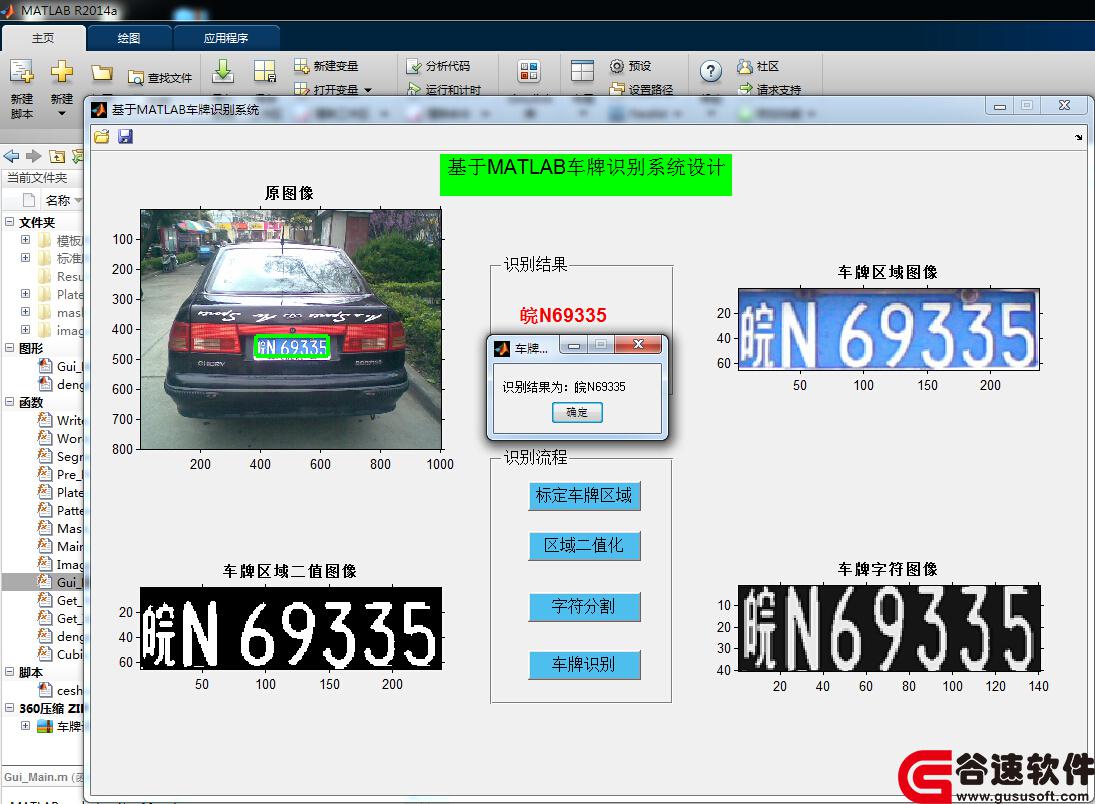Click the 车牌字符图像 segmented characters image
This screenshot has height=804, width=1095.
889,629
